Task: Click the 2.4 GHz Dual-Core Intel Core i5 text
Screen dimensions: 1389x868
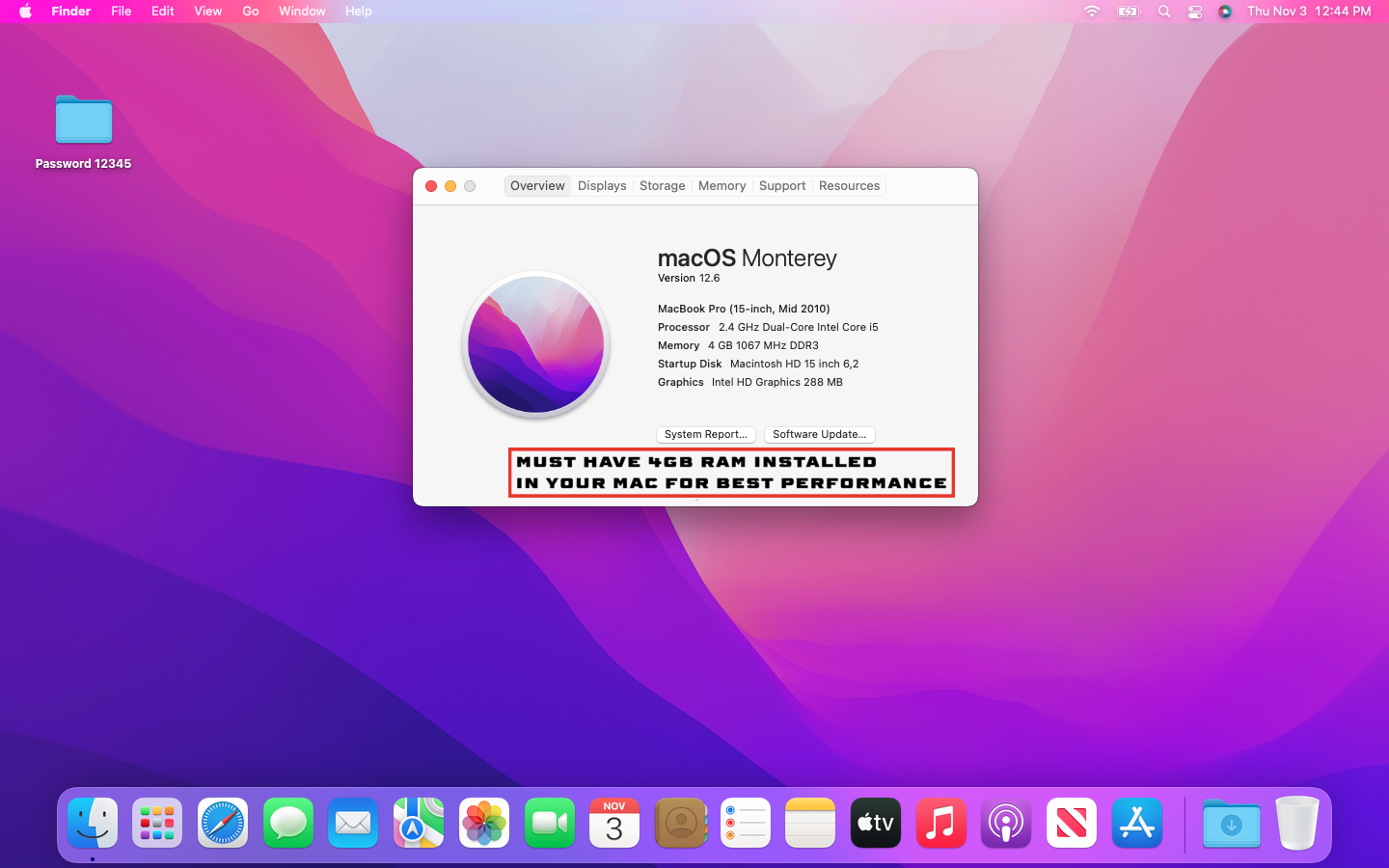Action: pyautogui.click(x=799, y=328)
